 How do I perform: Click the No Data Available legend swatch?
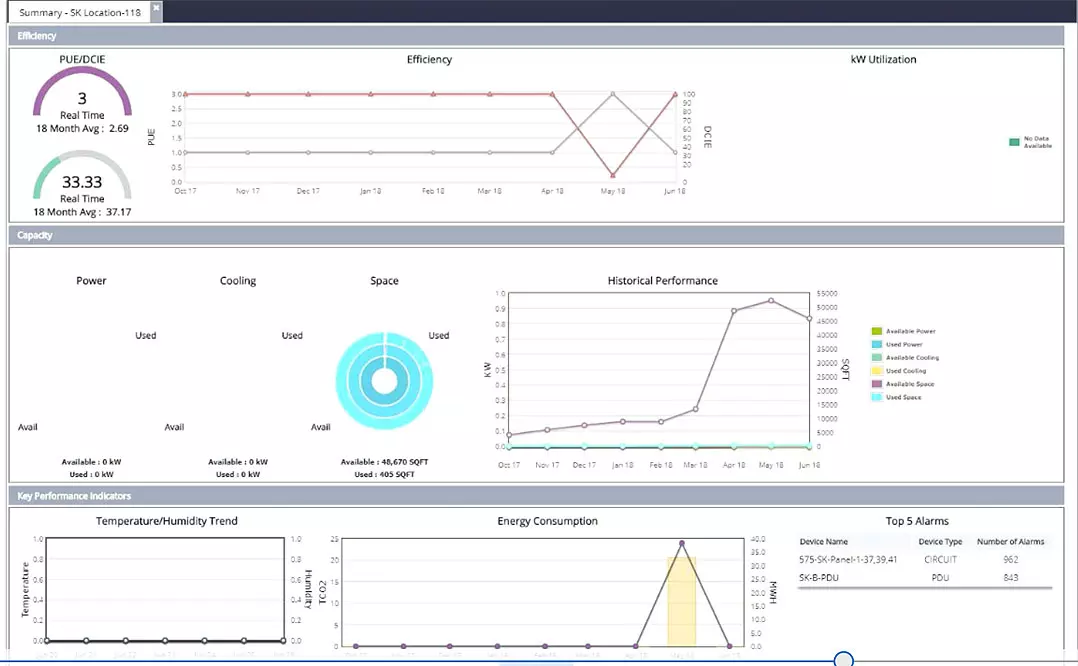[x=1014, y=142]
